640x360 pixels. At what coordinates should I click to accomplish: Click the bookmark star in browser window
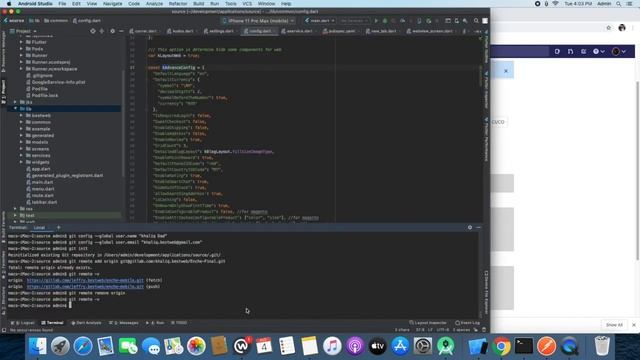pyautogui.click(x=609, y=28)
